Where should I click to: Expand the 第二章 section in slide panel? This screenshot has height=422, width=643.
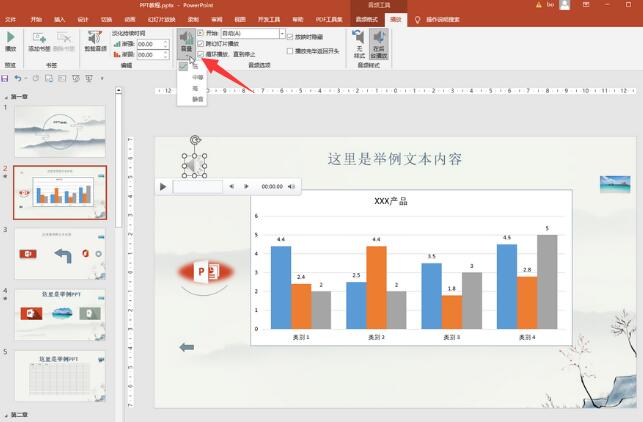tap(6, 415)
